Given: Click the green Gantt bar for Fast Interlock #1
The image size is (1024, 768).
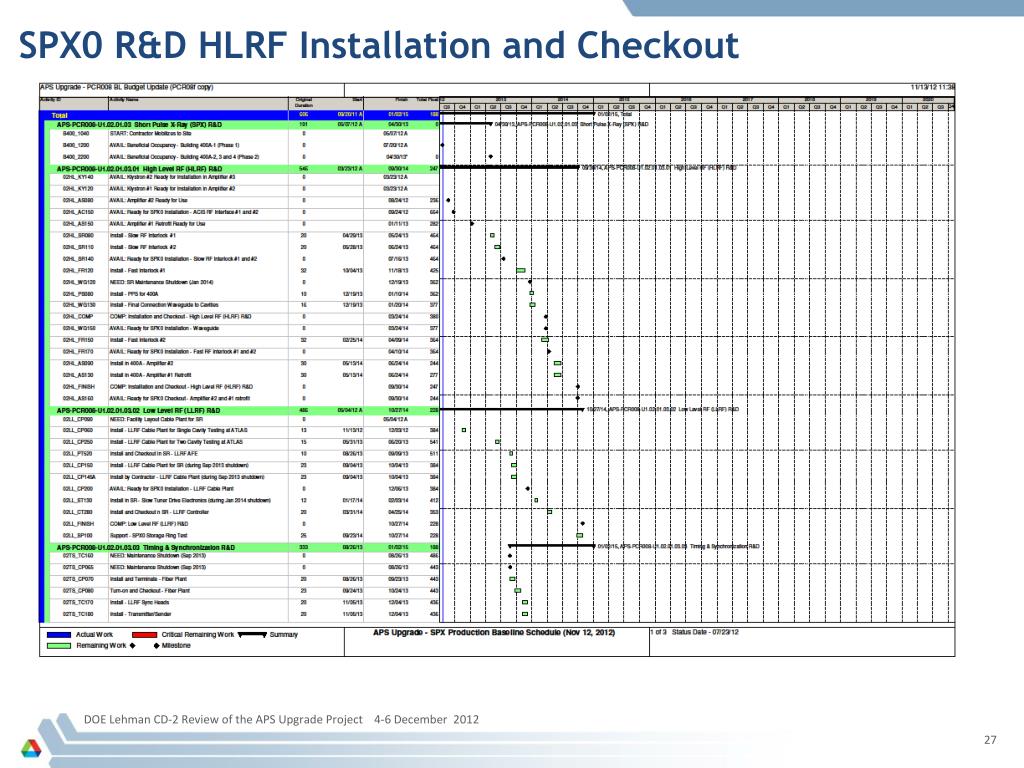Looking at the screenshot, I should pyautogui.click(x=520, y=270).
